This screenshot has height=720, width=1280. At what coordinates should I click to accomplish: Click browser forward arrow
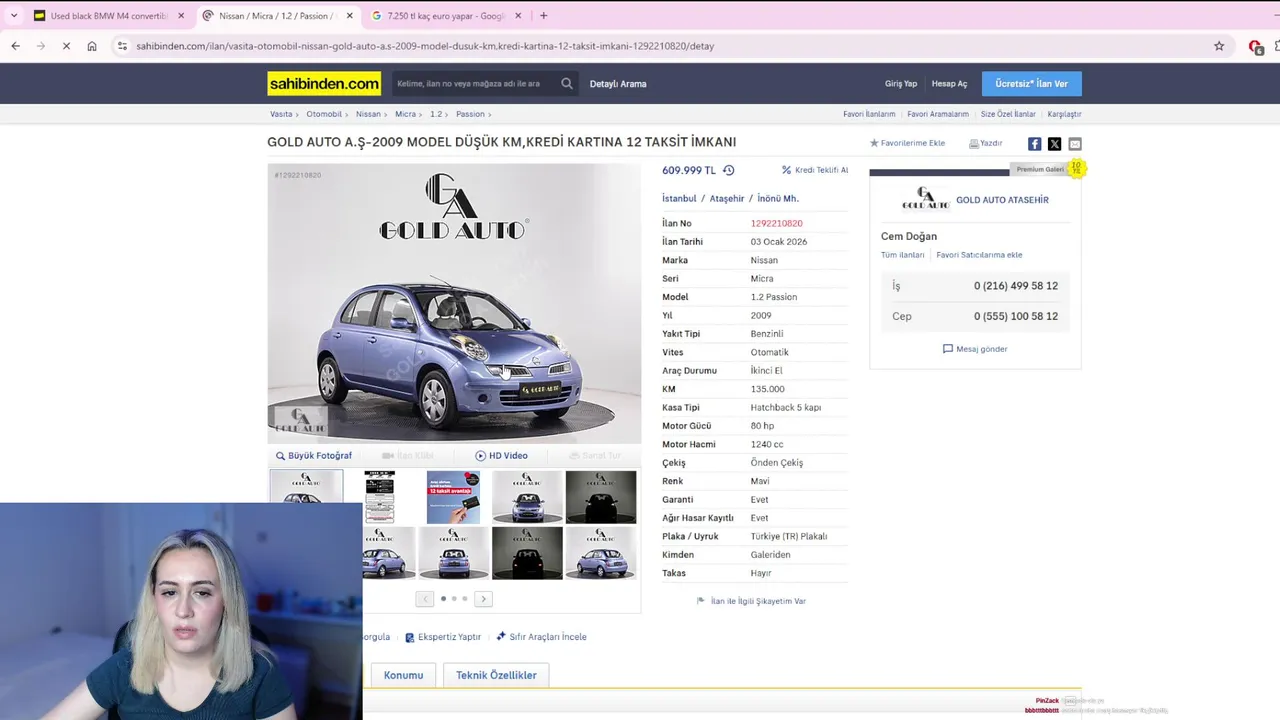click(x=40, y=46)
